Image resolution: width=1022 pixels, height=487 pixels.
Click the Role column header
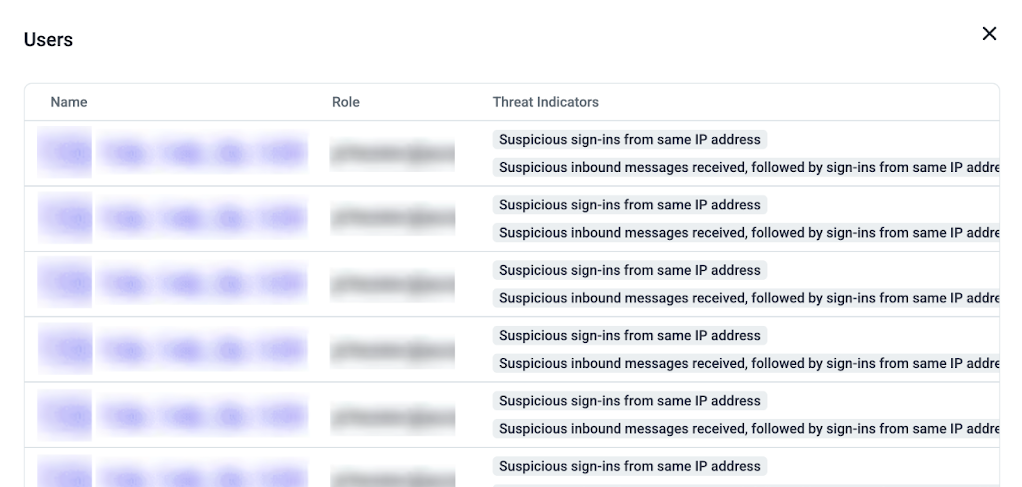345,102
